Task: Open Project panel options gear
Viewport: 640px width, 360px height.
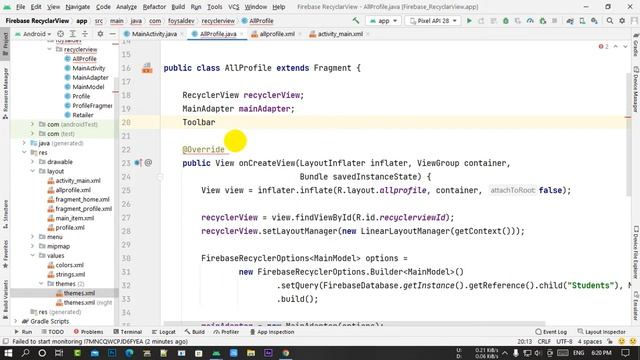Action: (100, 34)
